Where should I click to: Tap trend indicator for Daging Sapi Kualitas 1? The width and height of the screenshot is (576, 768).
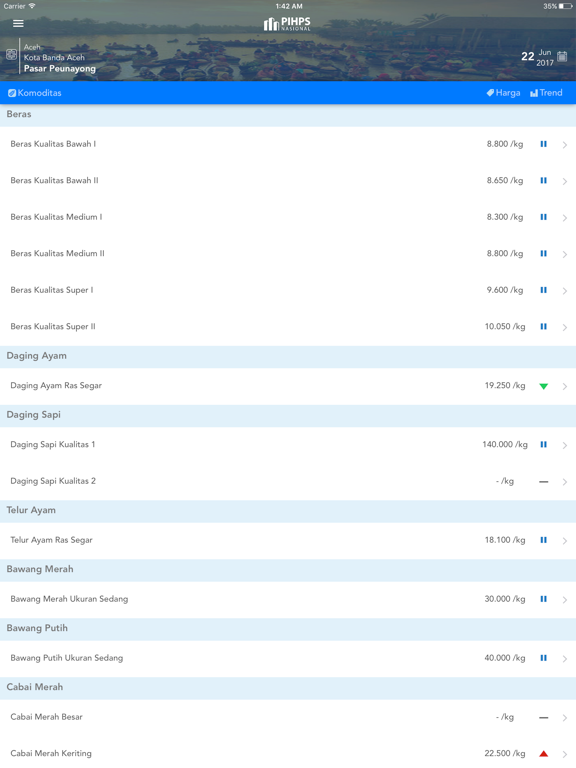[543, 444]
